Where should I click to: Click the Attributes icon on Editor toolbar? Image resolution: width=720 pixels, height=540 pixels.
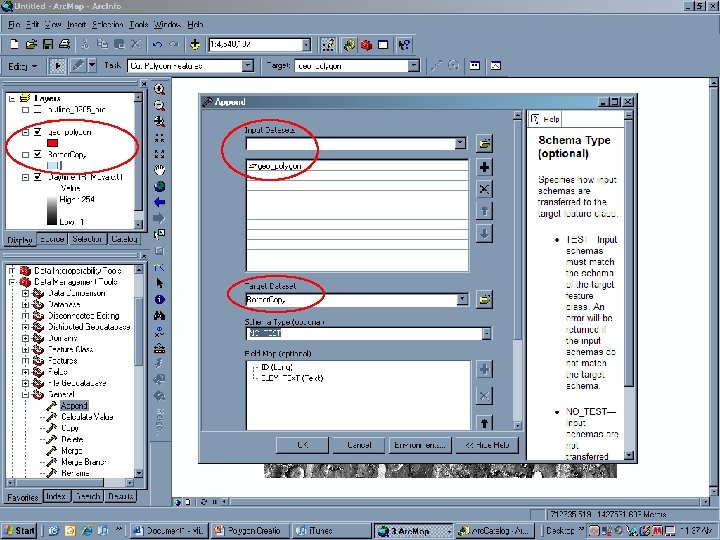pos(474,66)
